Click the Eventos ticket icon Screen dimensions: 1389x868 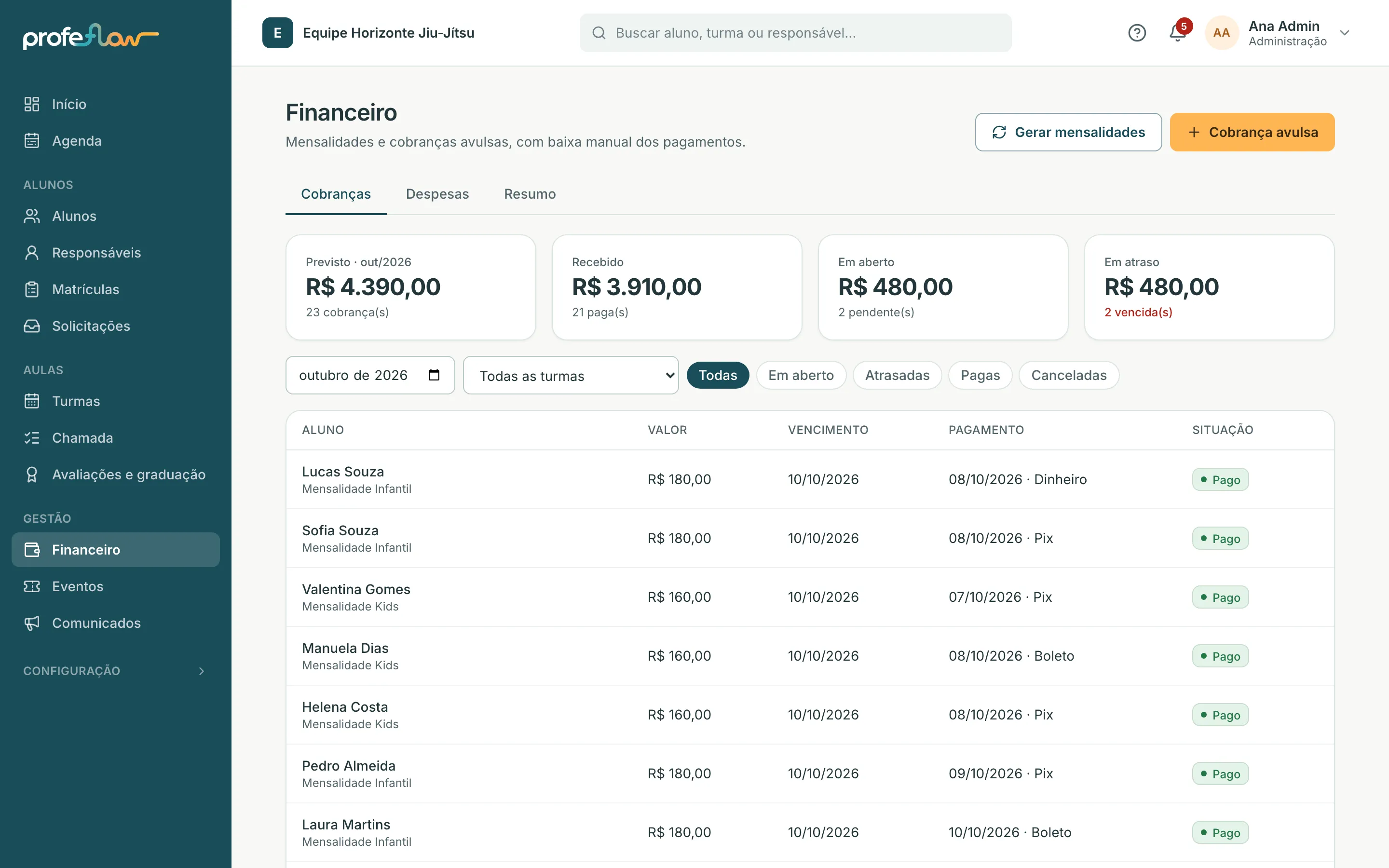coord(31,586)
